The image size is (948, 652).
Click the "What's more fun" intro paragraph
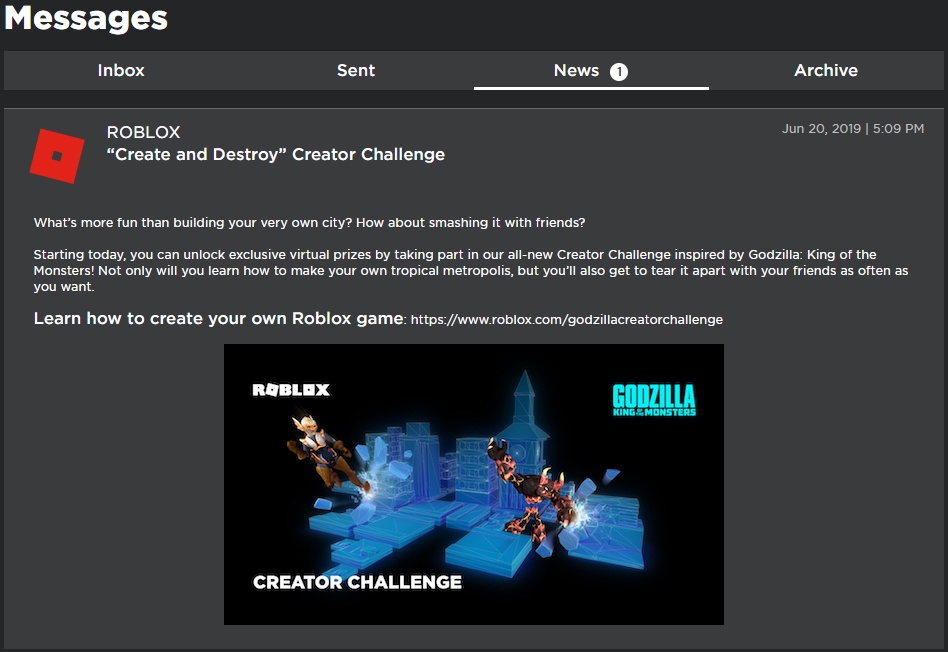pos(310,222)
